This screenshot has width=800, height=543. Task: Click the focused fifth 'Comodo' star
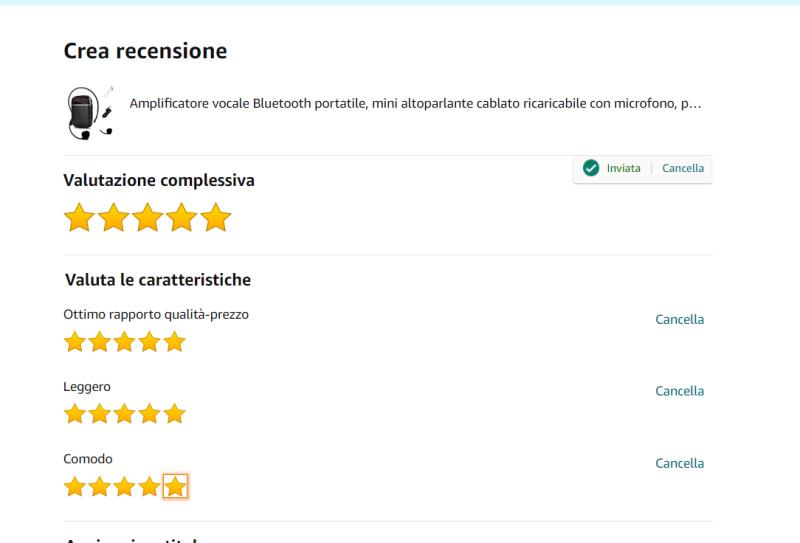click(x=175, y=487)
